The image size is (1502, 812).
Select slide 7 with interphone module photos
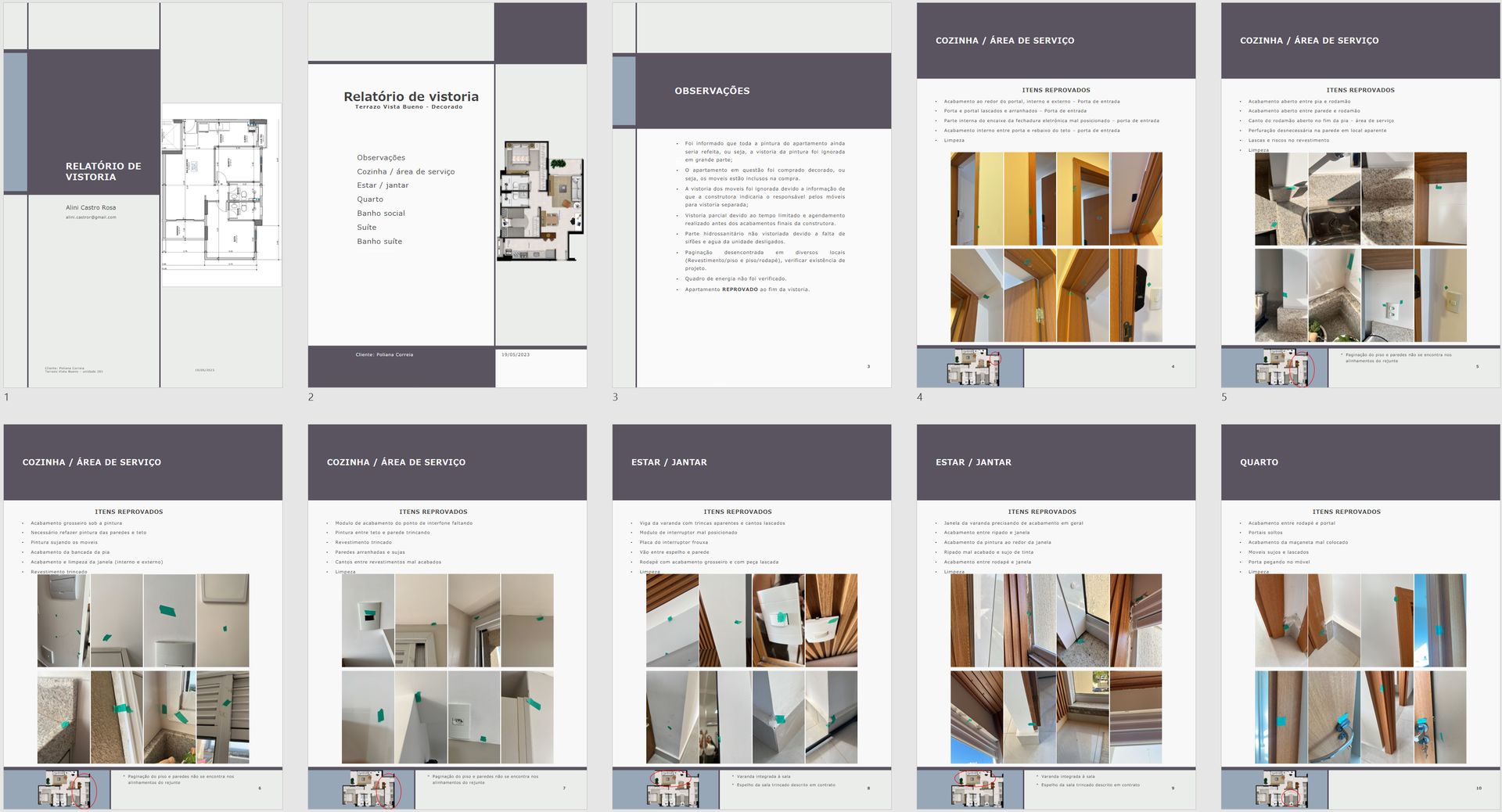447,616
